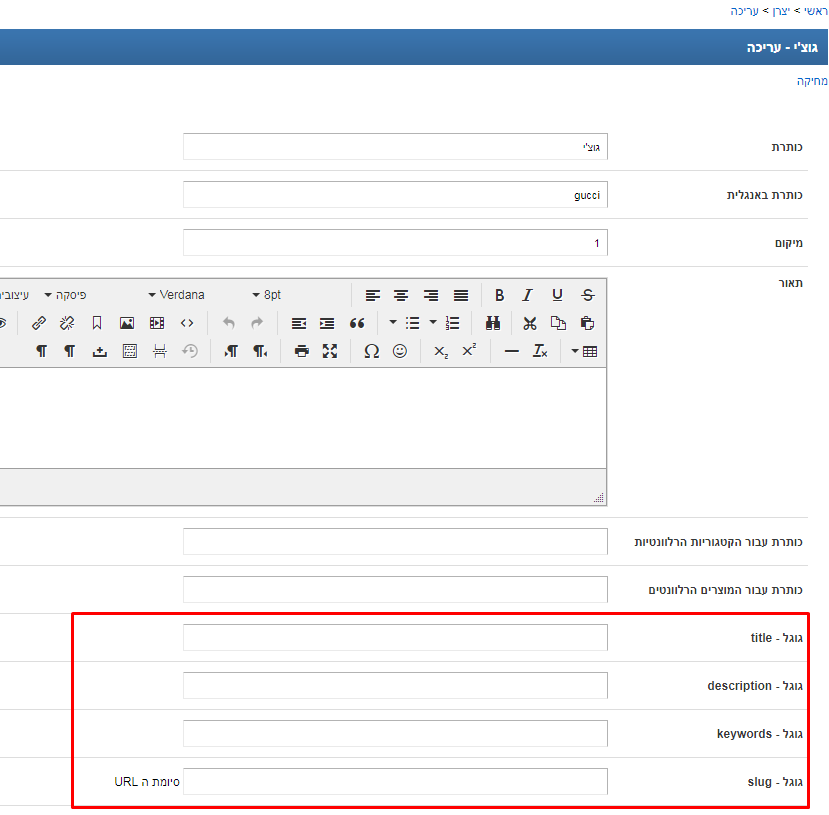Focus the כותרת field containing גוצ'י
Image resolution: width=829 pixels, height=815 pixels.
[x=395, y=146]
